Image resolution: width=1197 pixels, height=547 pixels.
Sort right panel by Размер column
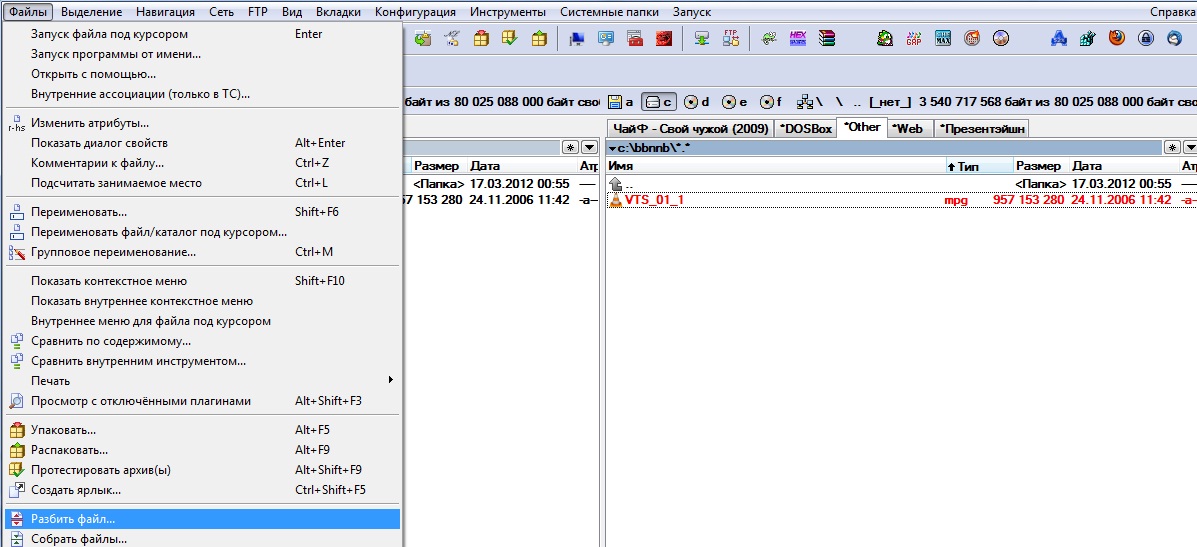1041,166
